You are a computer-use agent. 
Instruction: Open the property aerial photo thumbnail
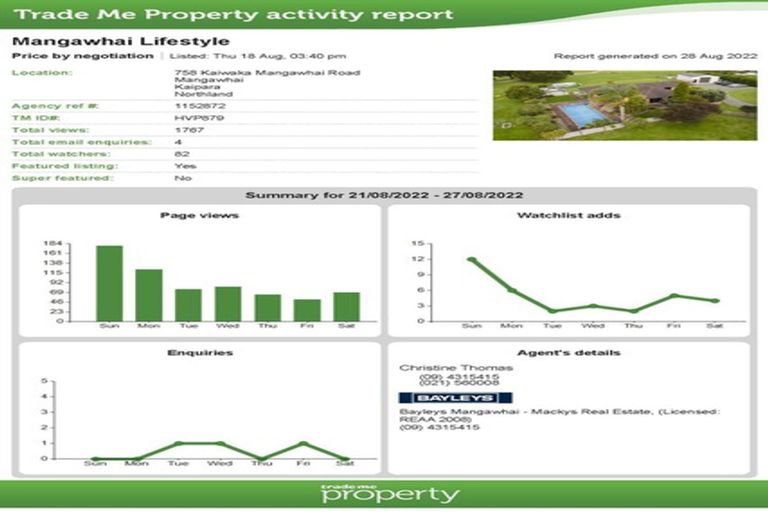[x=624, y=105]
